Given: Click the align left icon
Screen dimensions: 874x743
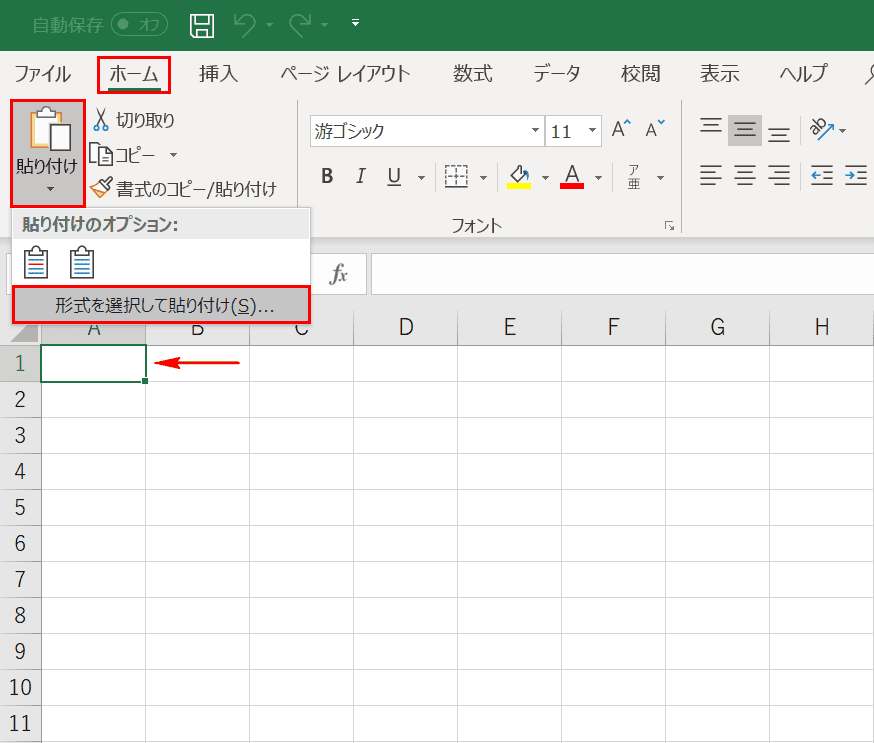Looking at the screenshot, I should [x=711, y=176].
